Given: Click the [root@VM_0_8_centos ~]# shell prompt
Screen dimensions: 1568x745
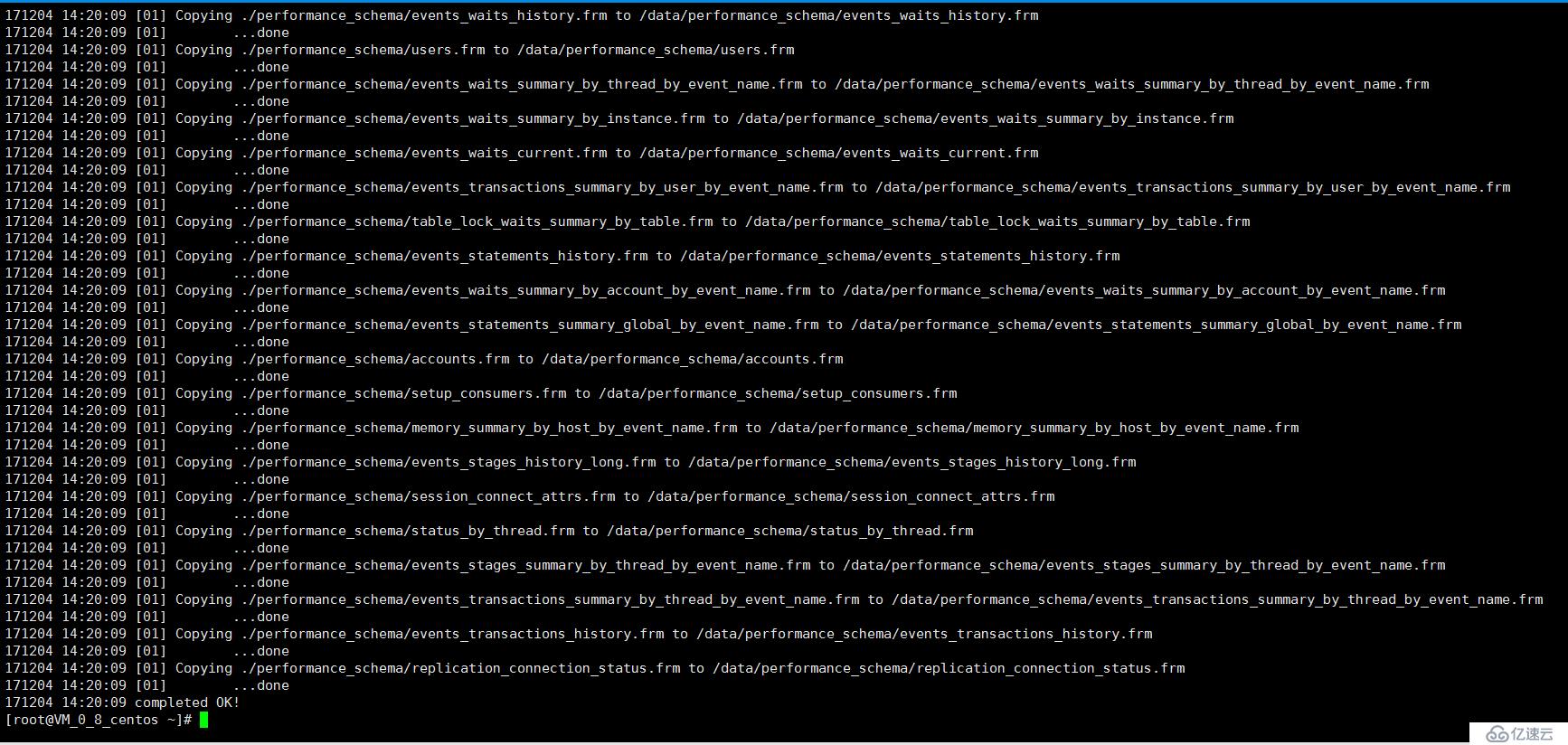Looking at the screenshot, I should click(99, 720).
